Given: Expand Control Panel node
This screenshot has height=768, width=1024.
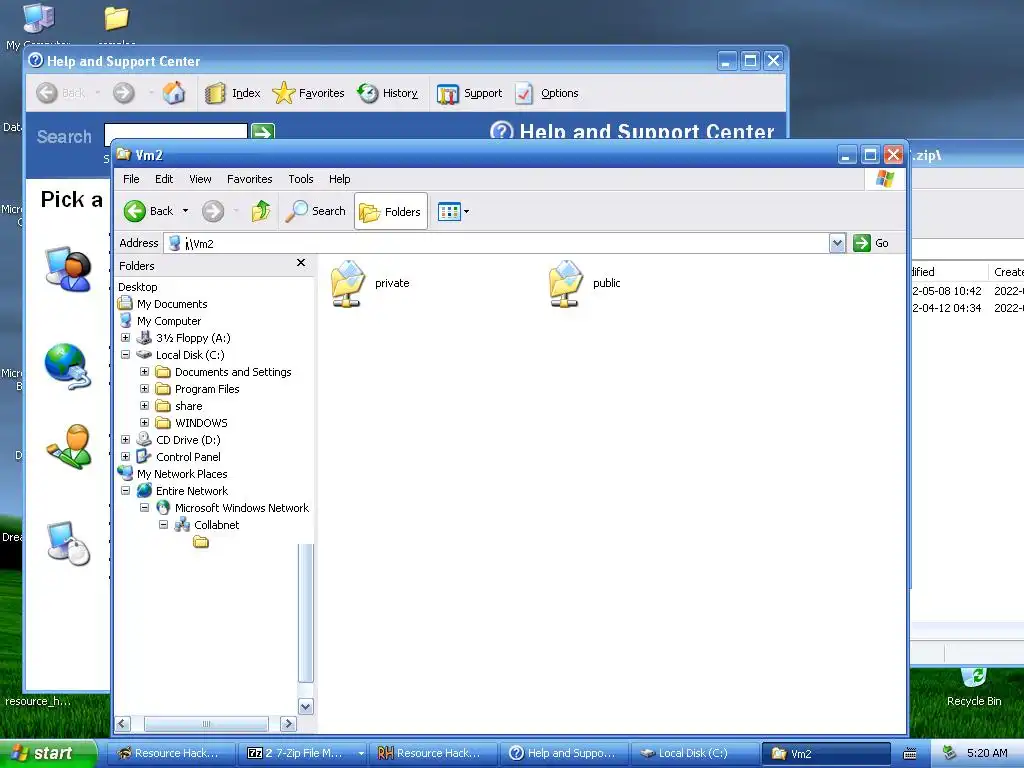Looking at the screenshot, I should click(125, 456).
